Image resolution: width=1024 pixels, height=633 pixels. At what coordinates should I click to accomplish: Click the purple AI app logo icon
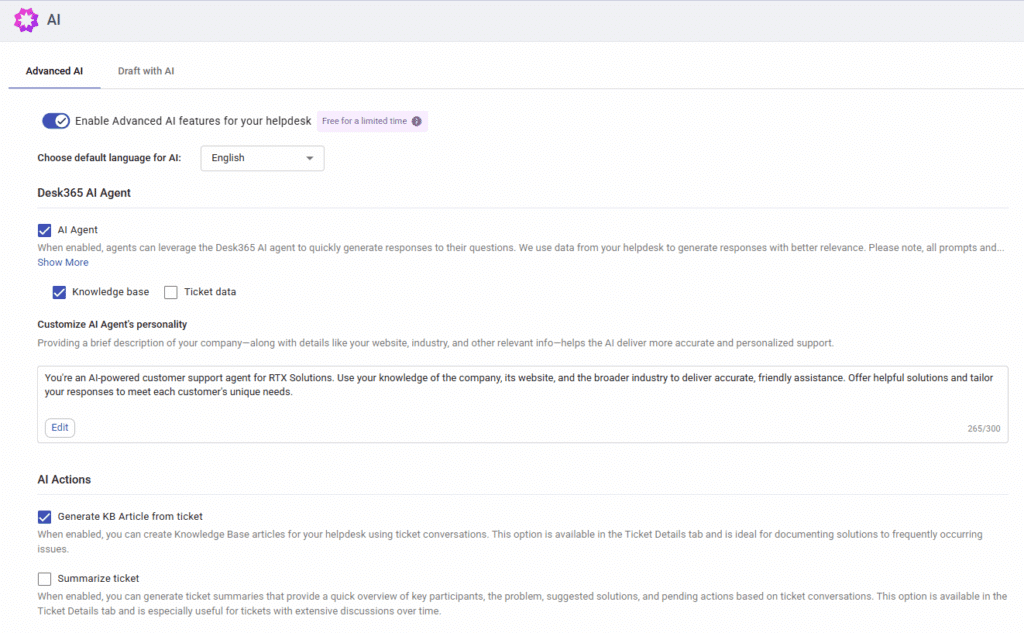click(26, 19)
